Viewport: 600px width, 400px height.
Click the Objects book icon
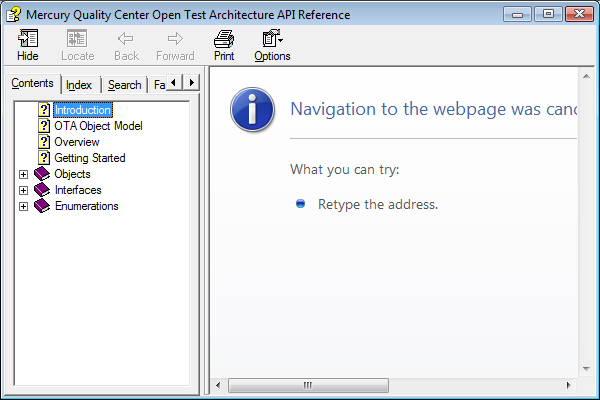coord(41,174)
